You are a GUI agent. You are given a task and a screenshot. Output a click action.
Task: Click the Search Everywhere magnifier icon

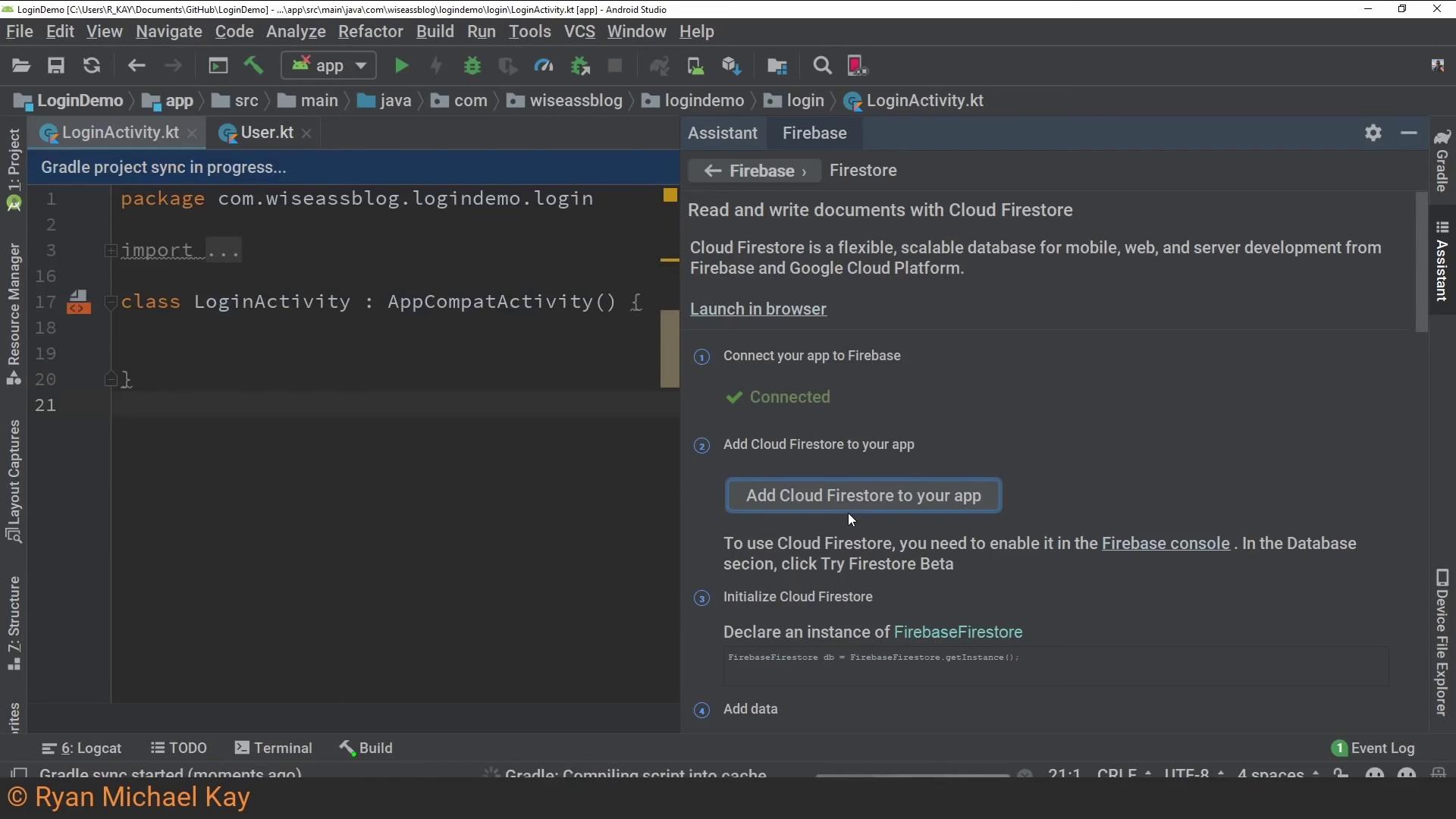(x=822, y=66)
